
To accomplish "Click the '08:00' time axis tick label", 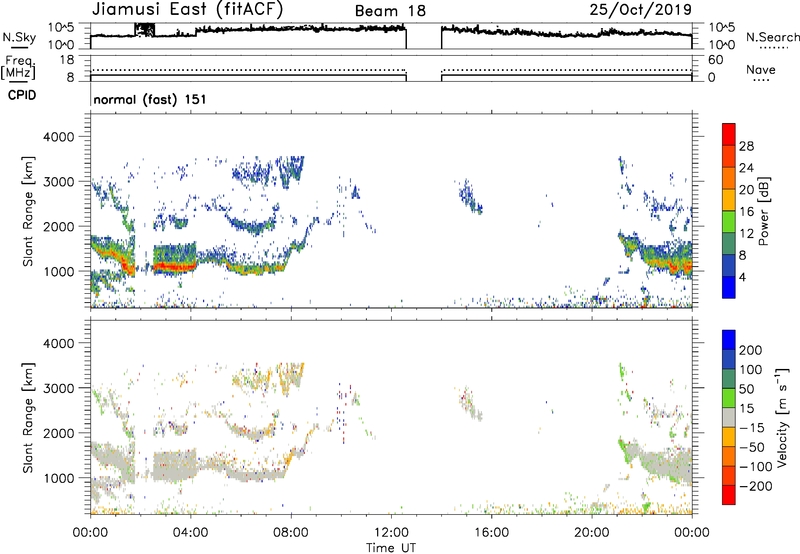I will pos(290,533).
